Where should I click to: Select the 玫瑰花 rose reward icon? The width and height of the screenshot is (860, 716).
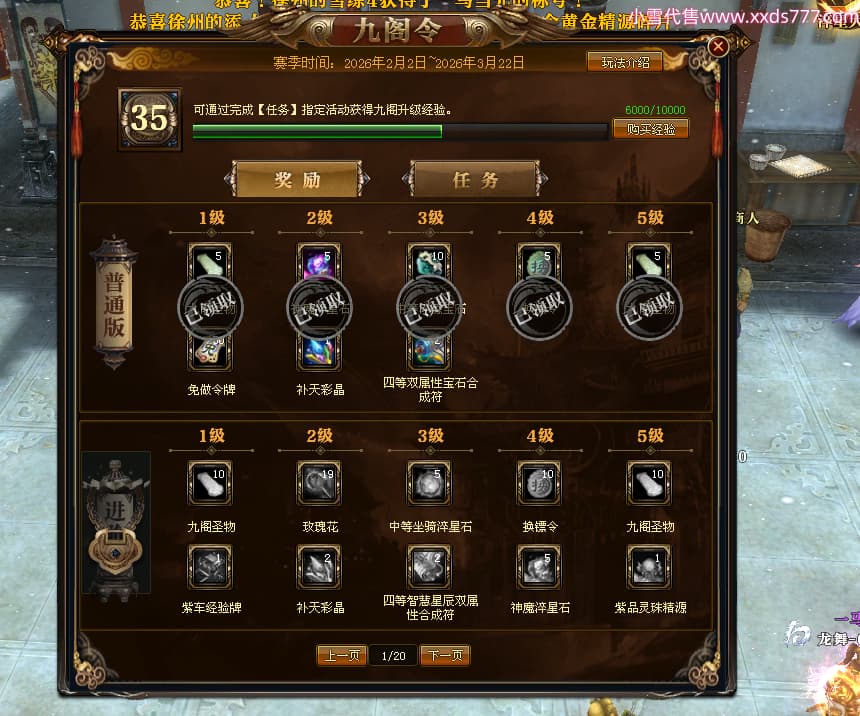[x=319, y=482]
